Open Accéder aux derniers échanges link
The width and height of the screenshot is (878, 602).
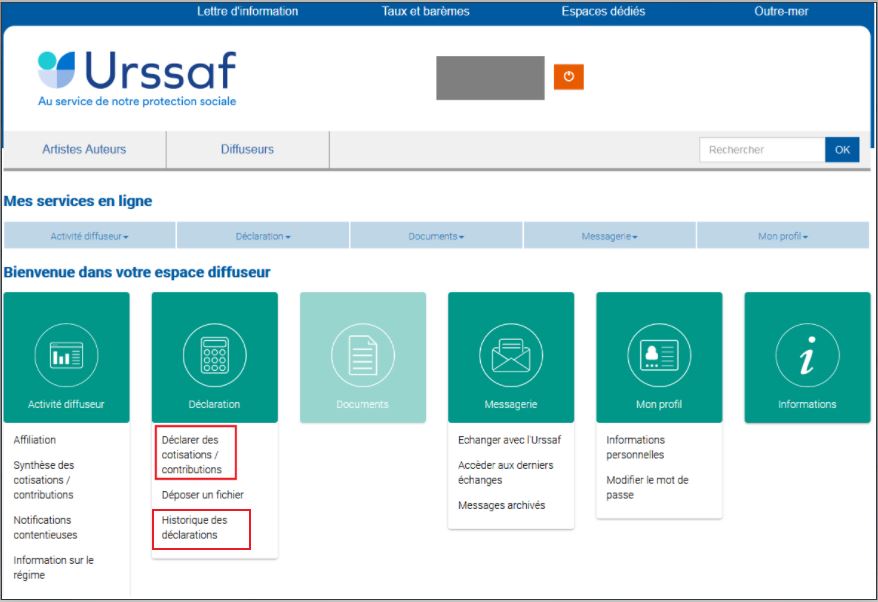(506, 473)
